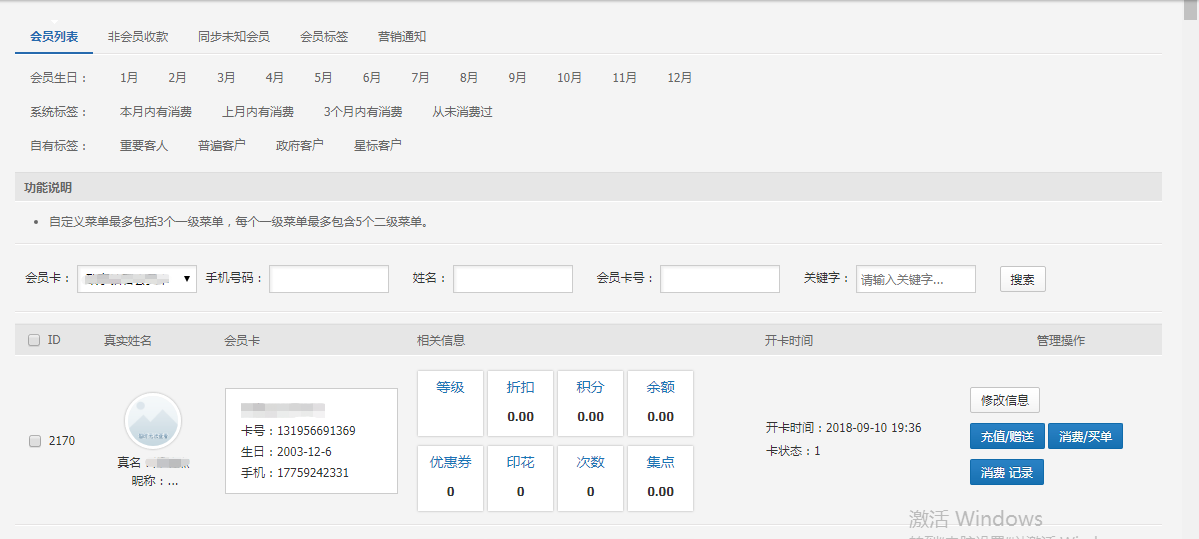Open the 同步未知会员 tab

(x=233, y=36)
